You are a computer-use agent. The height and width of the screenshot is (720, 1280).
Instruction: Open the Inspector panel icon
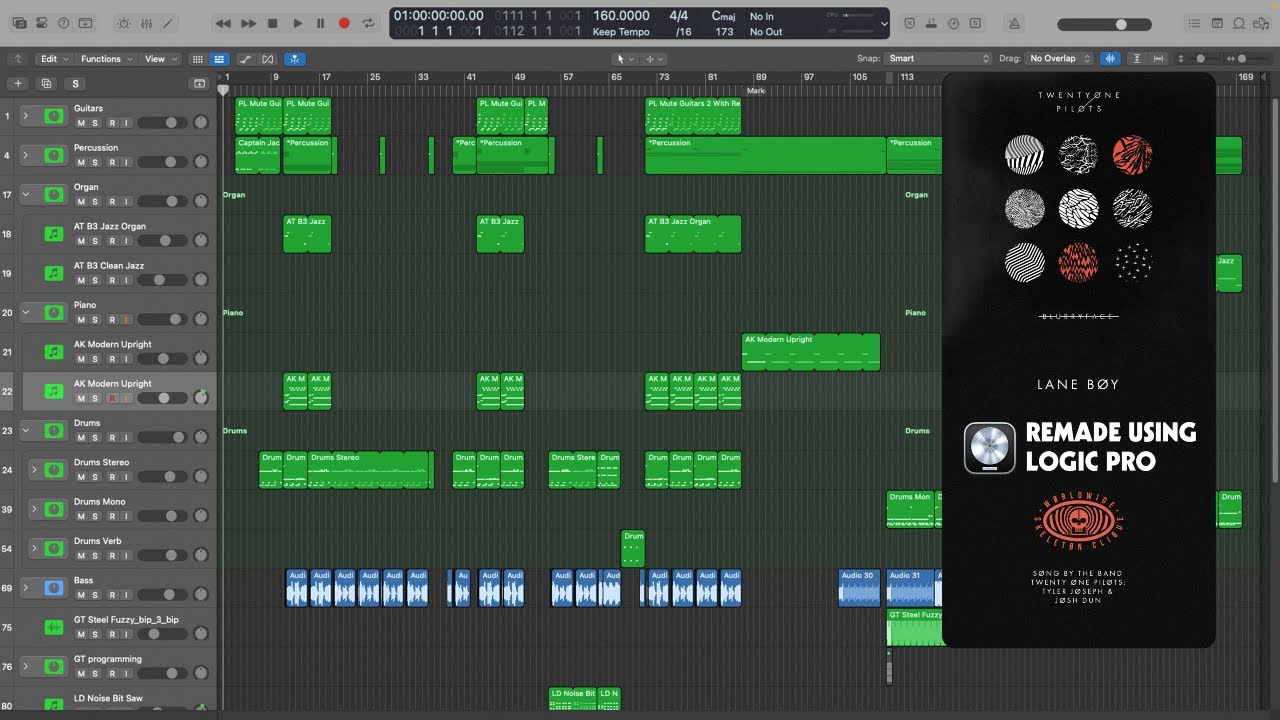pos(42,23)
